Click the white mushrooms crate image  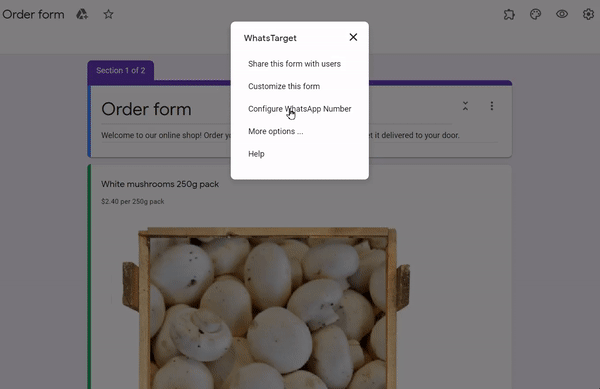tap(266, 308)
